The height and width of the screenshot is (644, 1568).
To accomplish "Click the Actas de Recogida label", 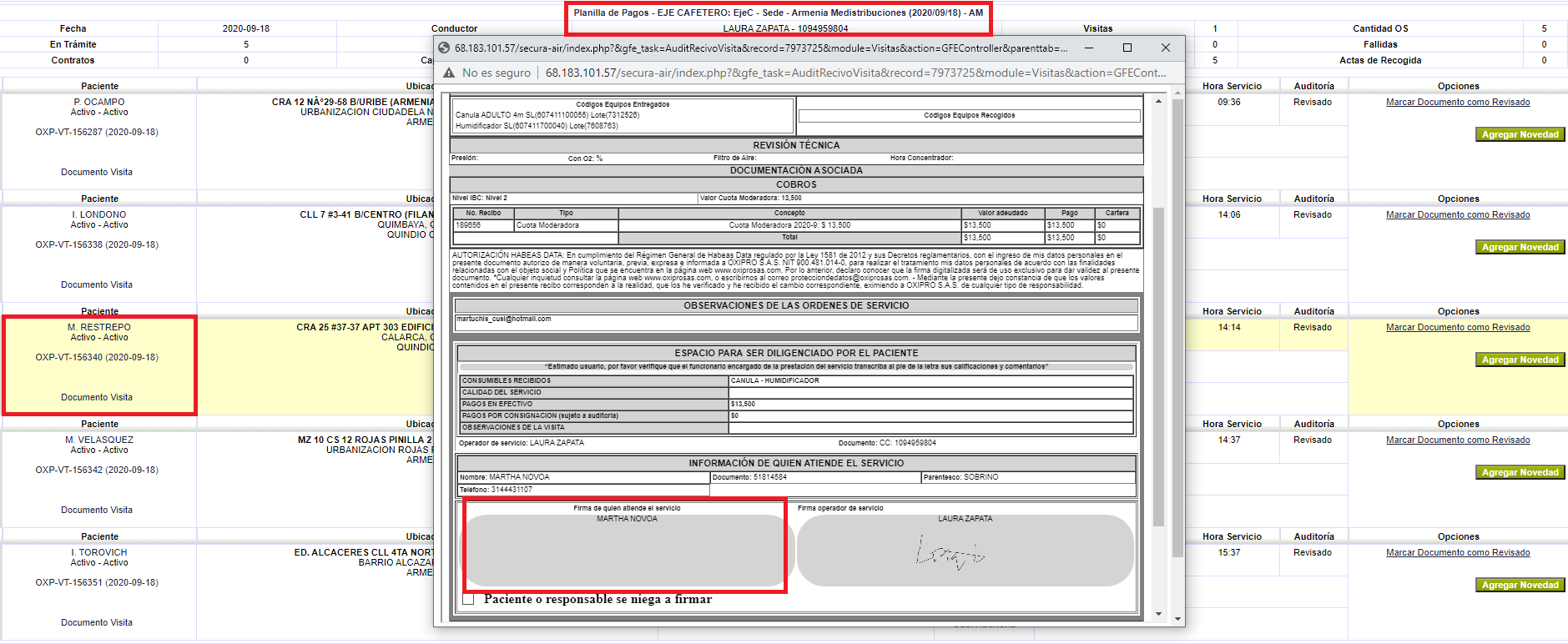I will [1380, 60].
